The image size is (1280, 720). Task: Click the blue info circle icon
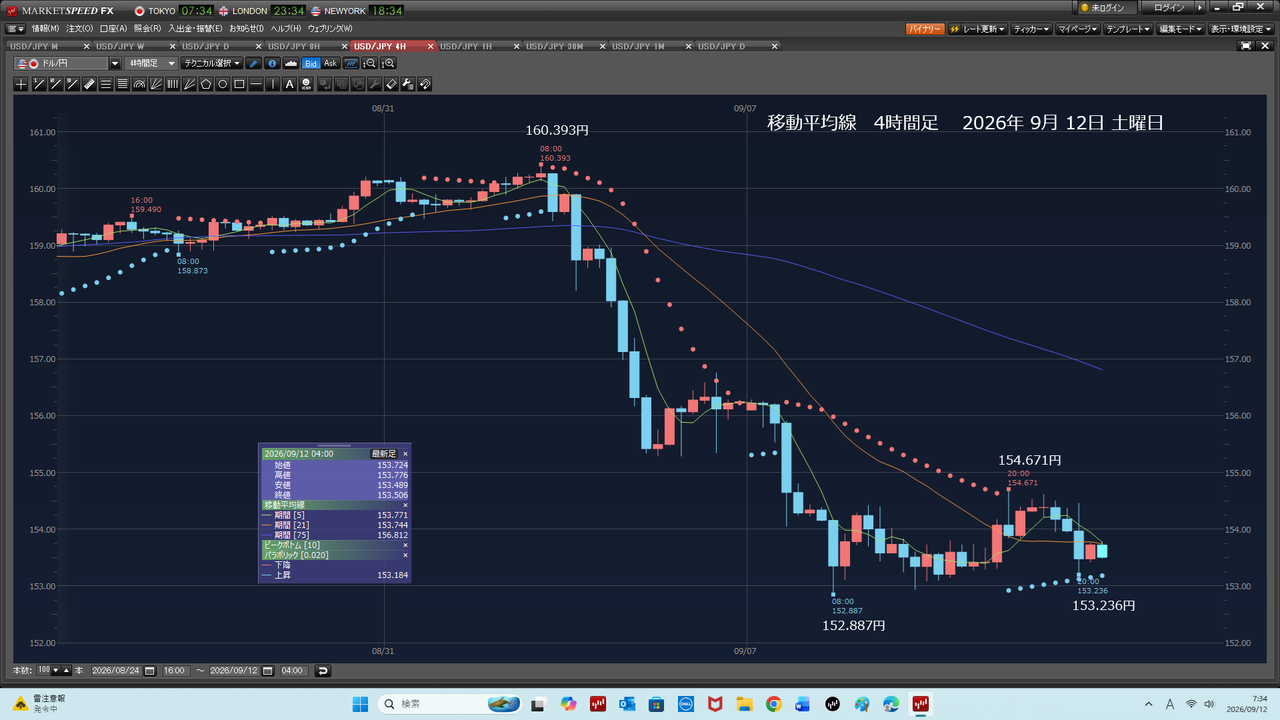[273, 63]
